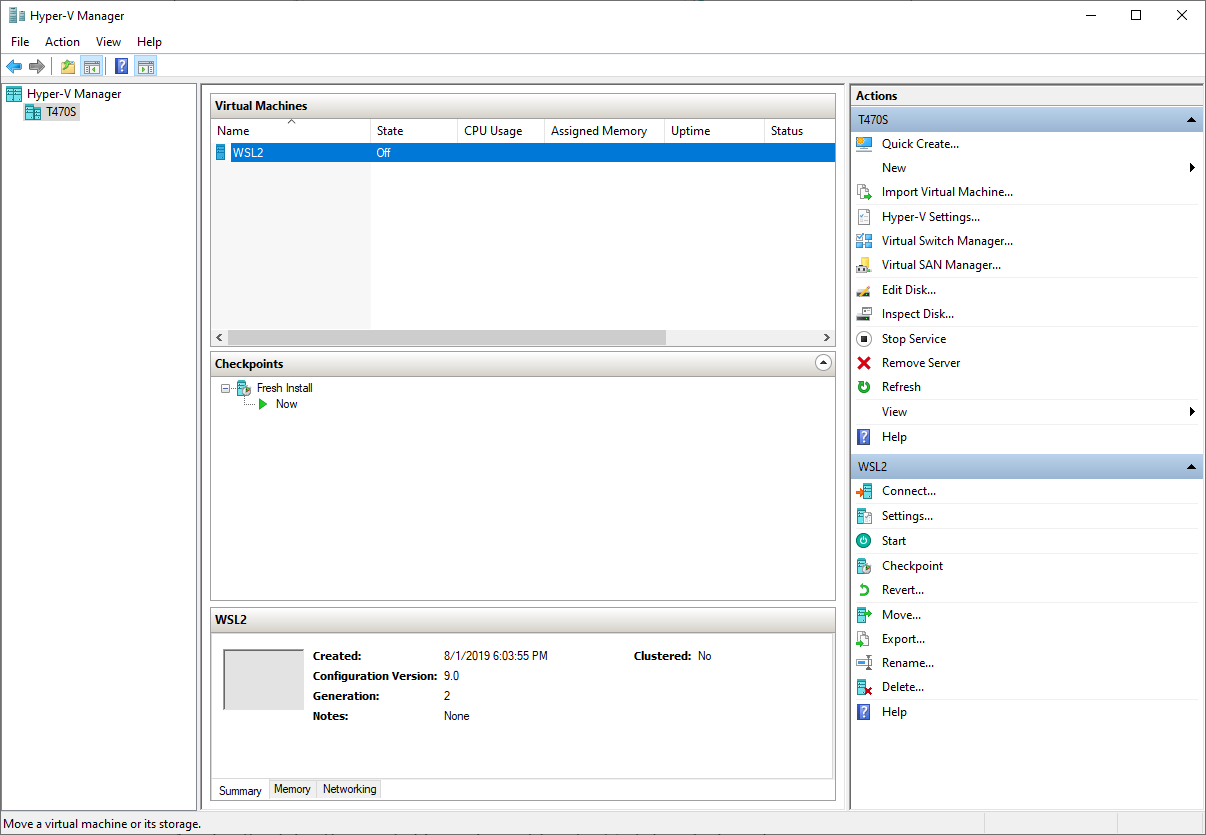Switch to the Memory tab

point(292,789)
